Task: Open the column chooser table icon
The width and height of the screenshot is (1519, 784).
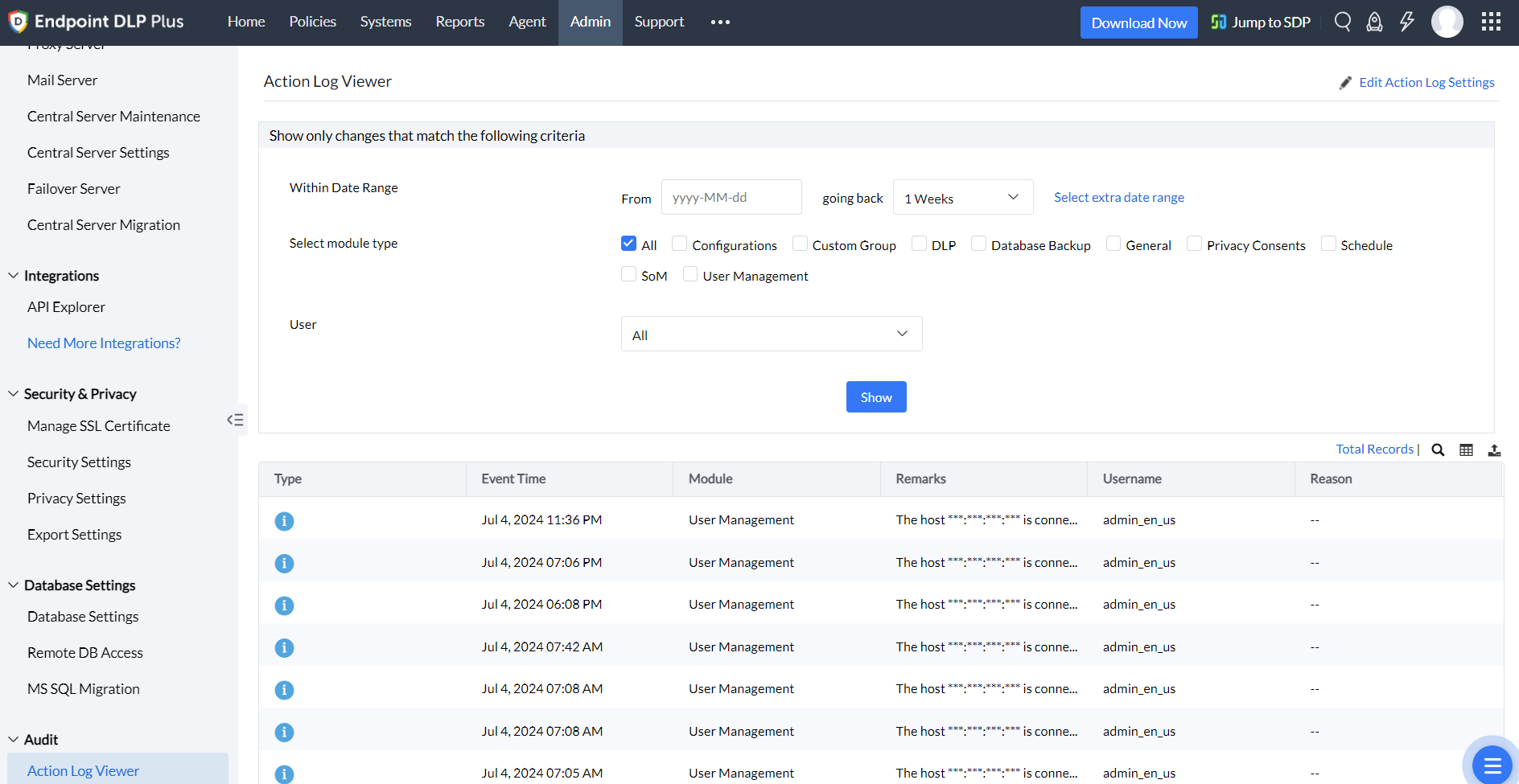Action: point(1466,449)
